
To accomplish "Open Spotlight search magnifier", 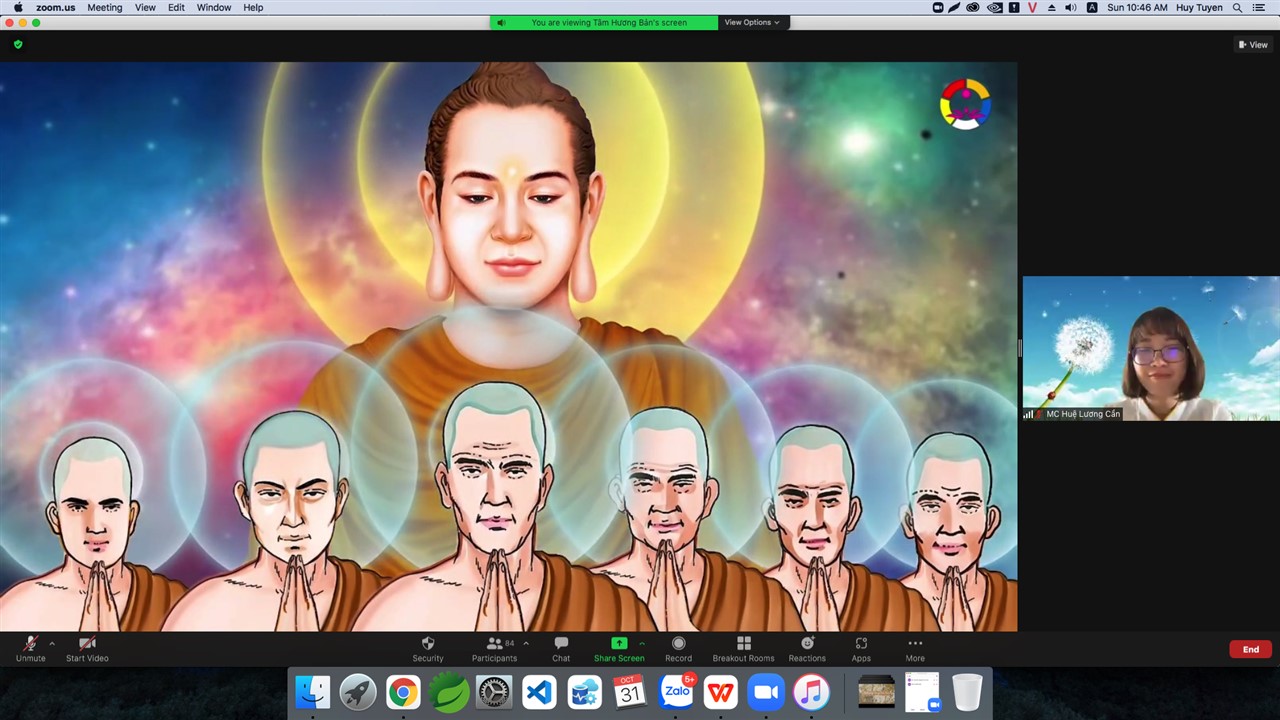I will coord(1237,7).
